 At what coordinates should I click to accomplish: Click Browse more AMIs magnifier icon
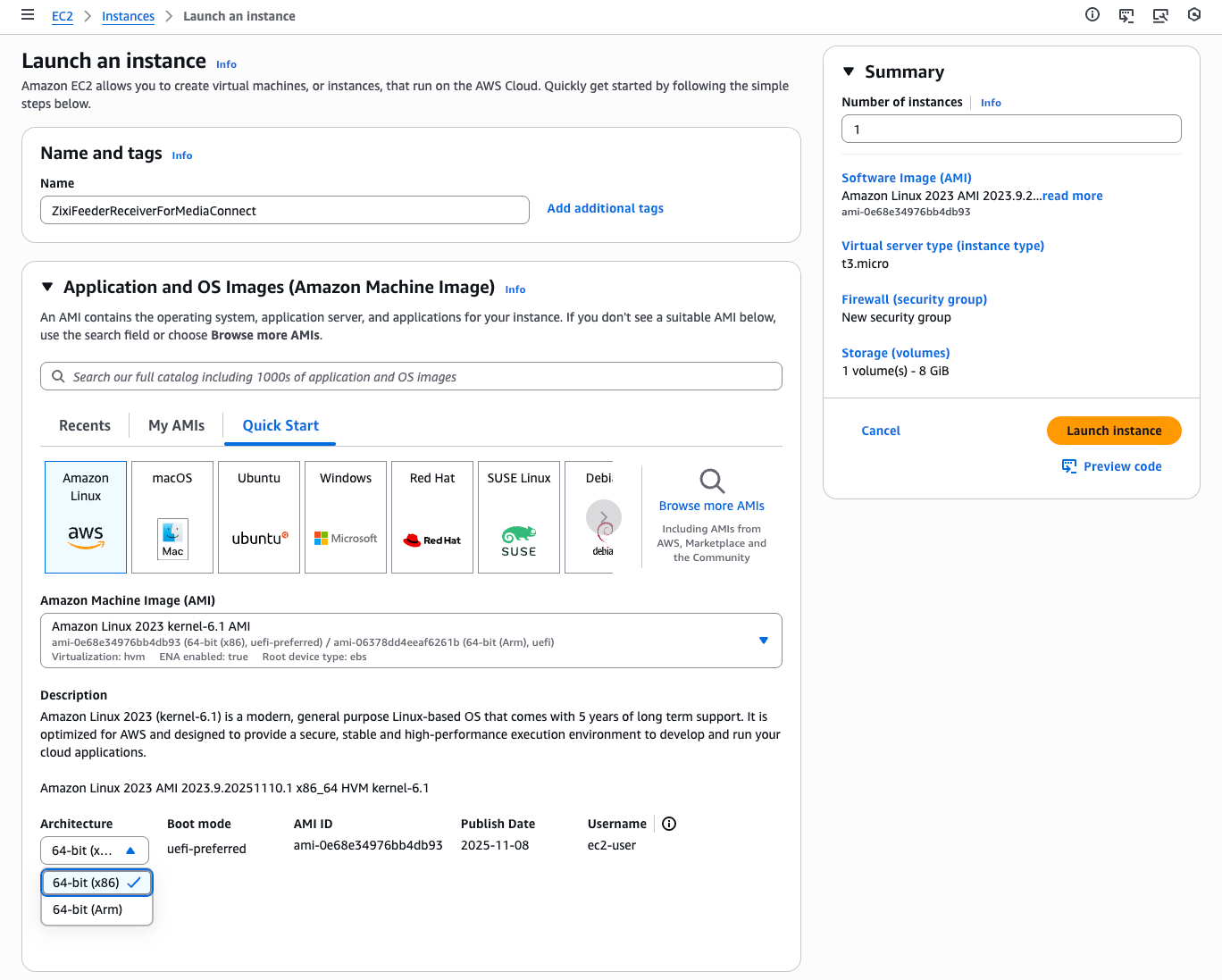(711, 482)
